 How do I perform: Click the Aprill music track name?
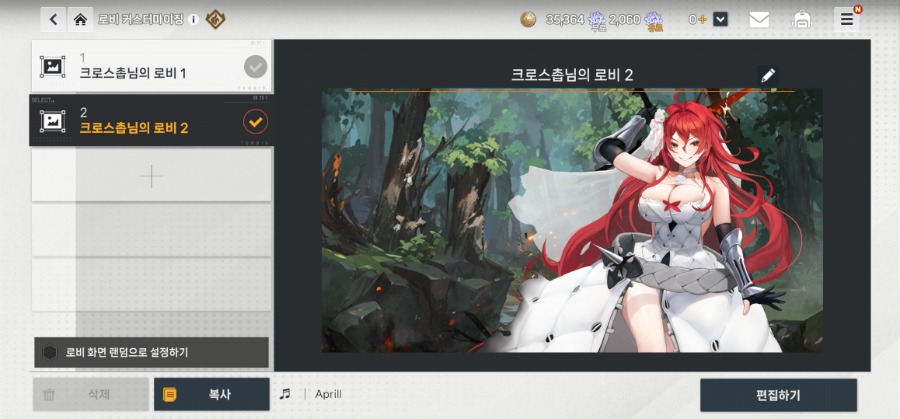tap(328, 394)
